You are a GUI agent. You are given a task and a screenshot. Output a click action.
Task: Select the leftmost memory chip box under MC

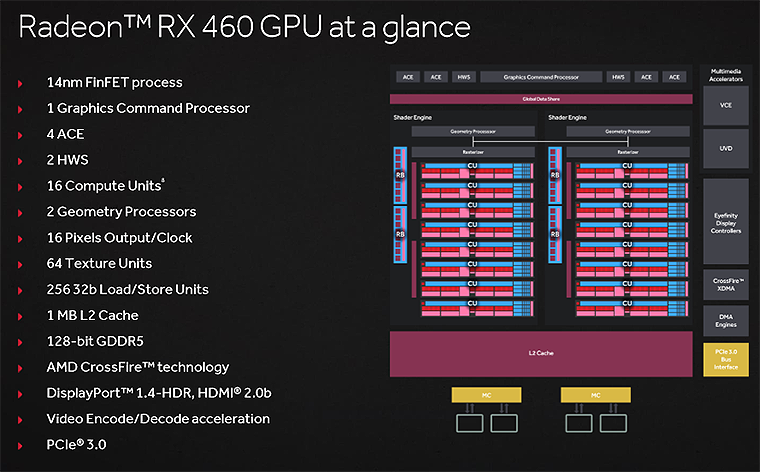pyautogui.click(x=470, y=423)
